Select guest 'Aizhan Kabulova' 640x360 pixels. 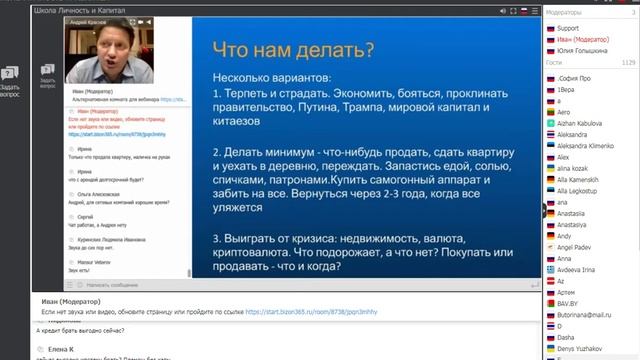click(x=580, y=123)
